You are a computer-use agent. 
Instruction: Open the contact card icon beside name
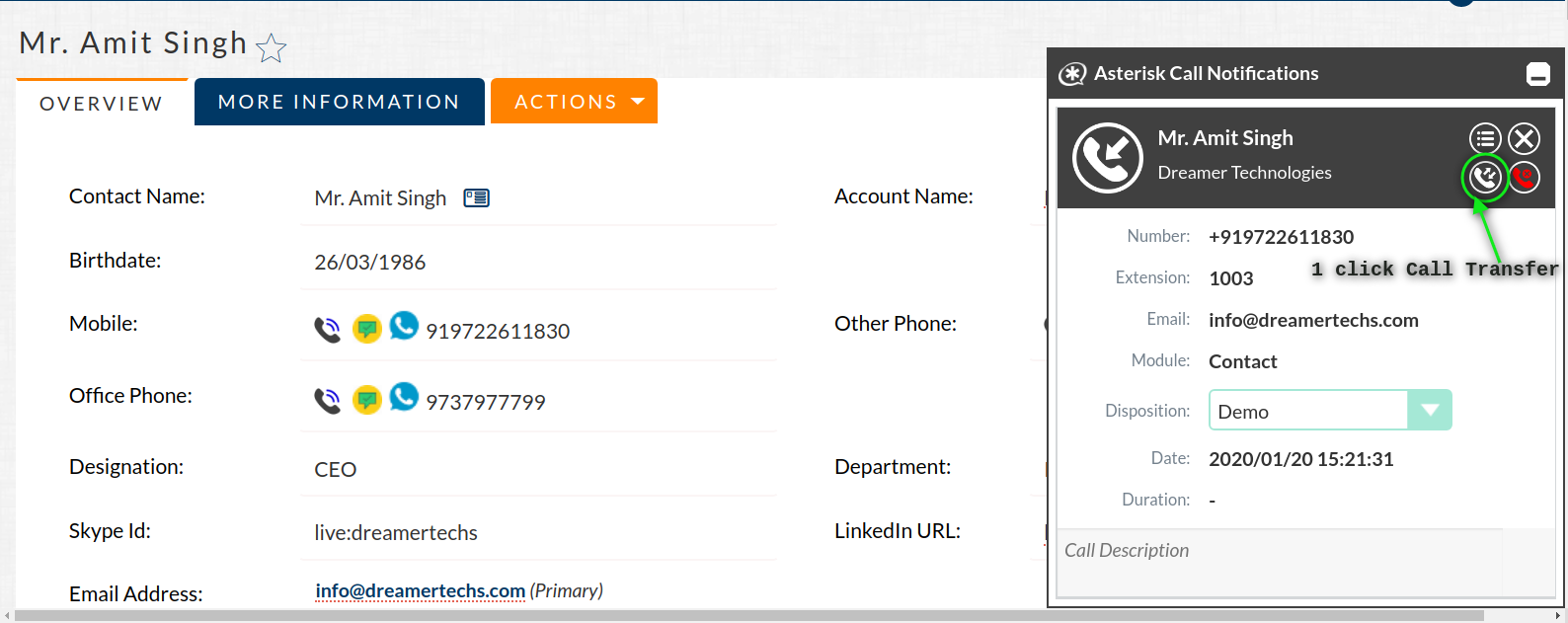coord(477,198)
